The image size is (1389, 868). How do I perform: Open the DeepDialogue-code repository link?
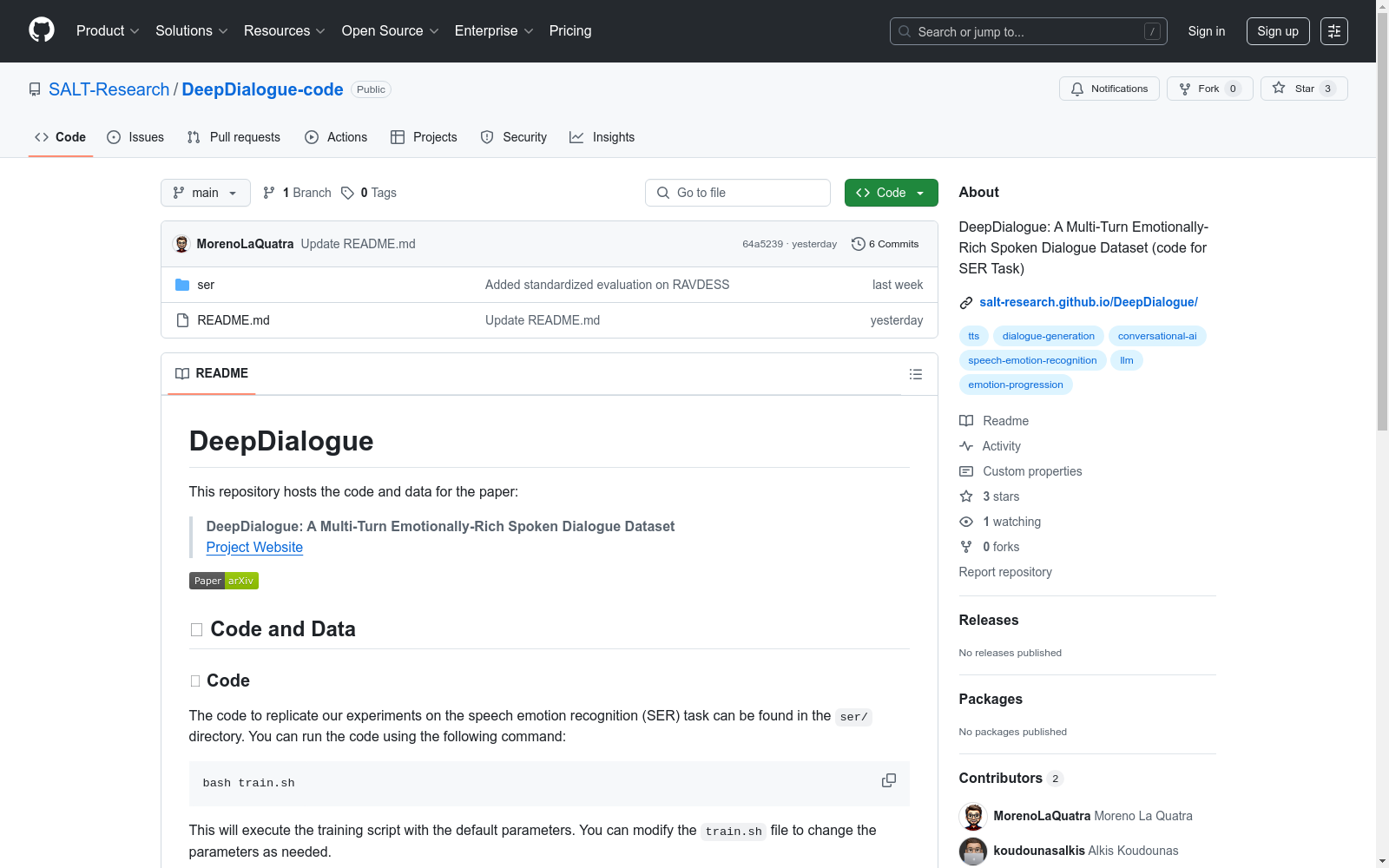pos(262,89)
